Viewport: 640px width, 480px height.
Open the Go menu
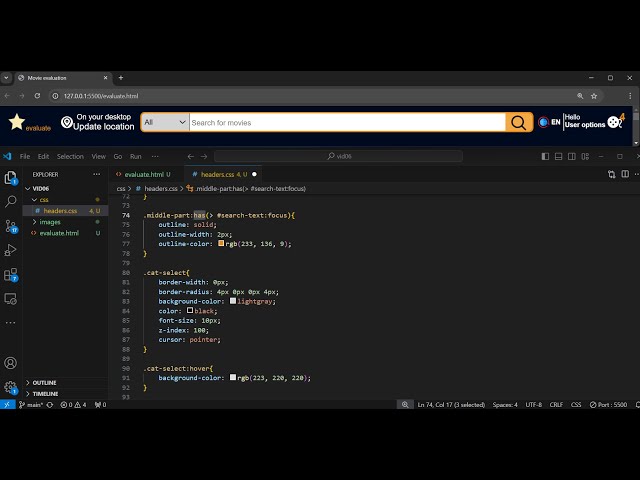click(x=118, y=156)
